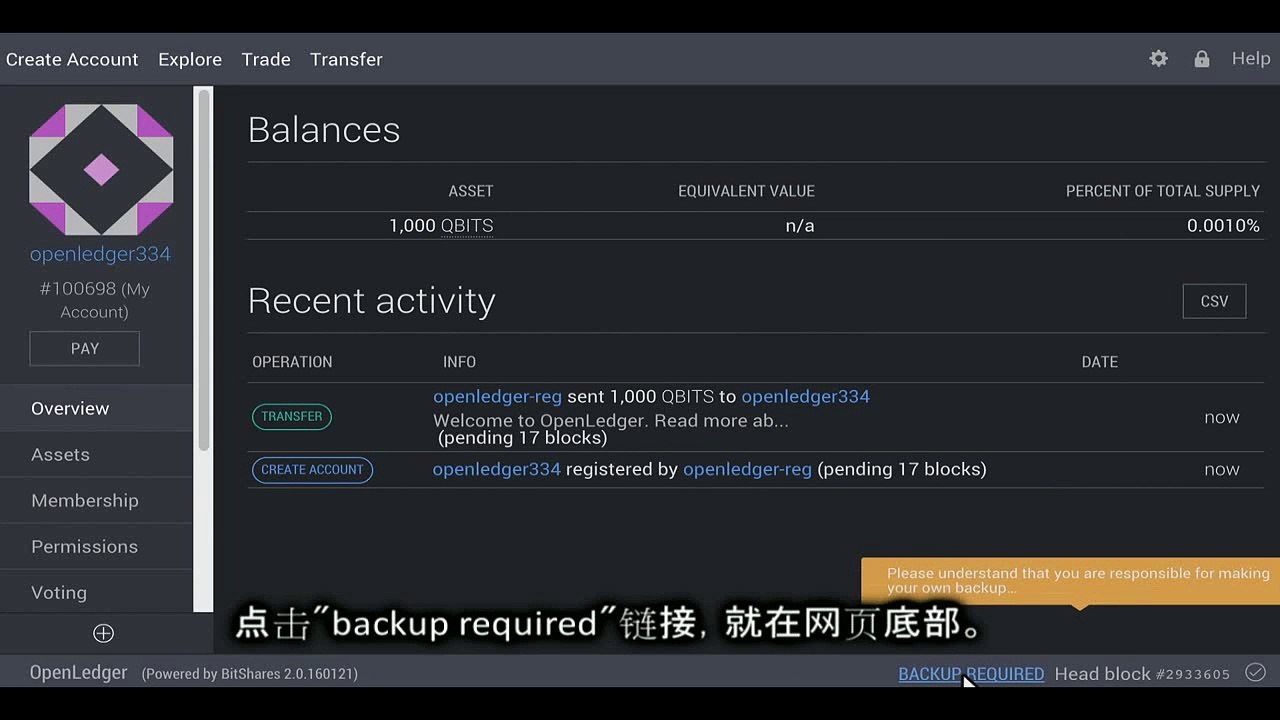This screenshot has width=1280, height=720.
Task: Go to the Voting section
Action: 96,592
